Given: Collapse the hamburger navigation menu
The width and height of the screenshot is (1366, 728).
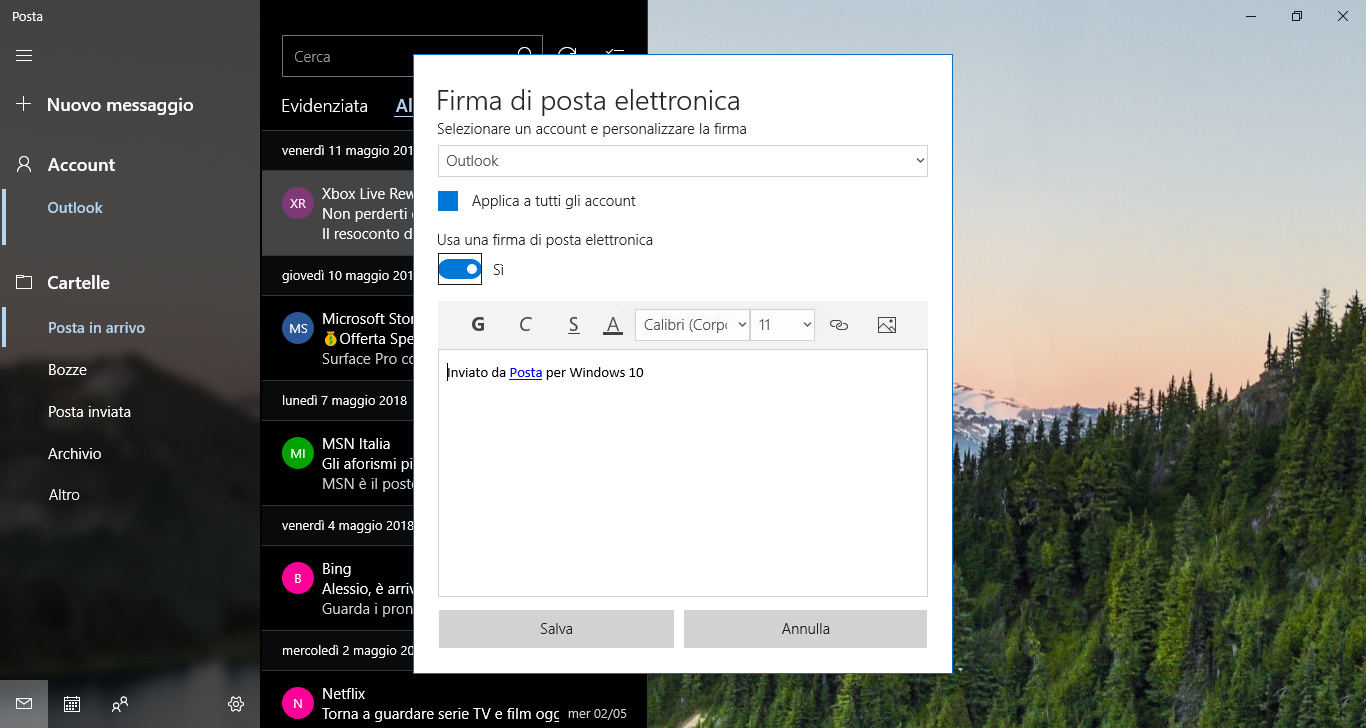Looking at the screenshot, I should 24,56.
